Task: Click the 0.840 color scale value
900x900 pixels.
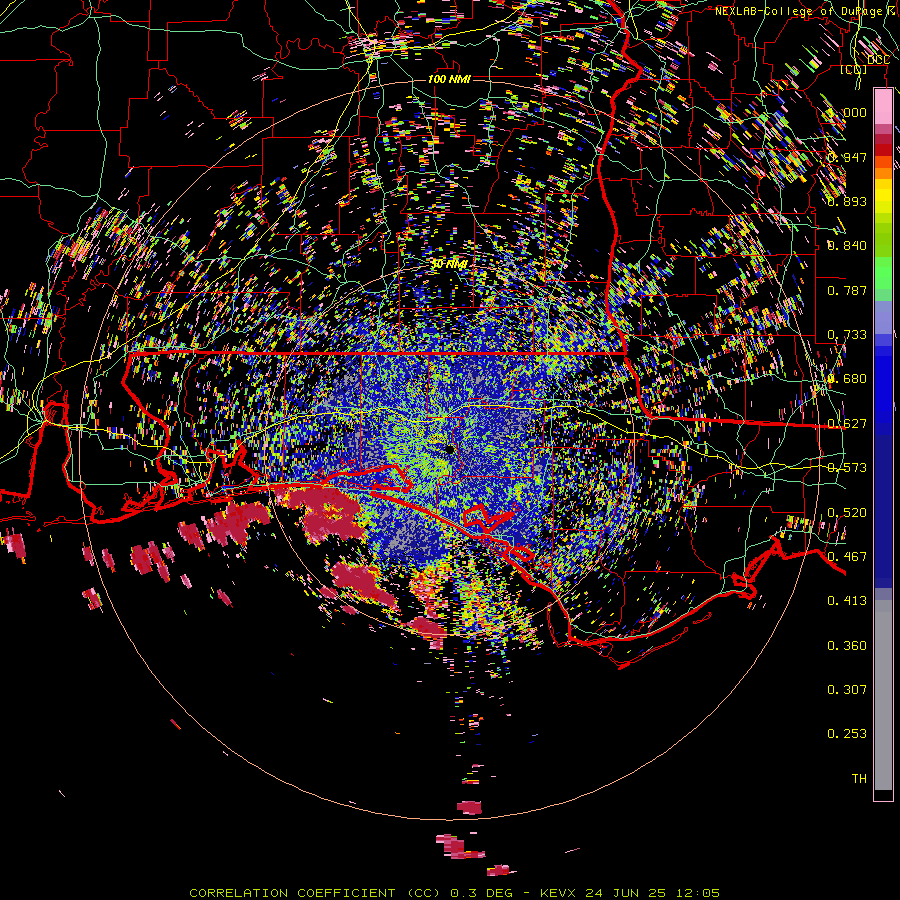Action: pyautogui.click(x=847, y=246)
